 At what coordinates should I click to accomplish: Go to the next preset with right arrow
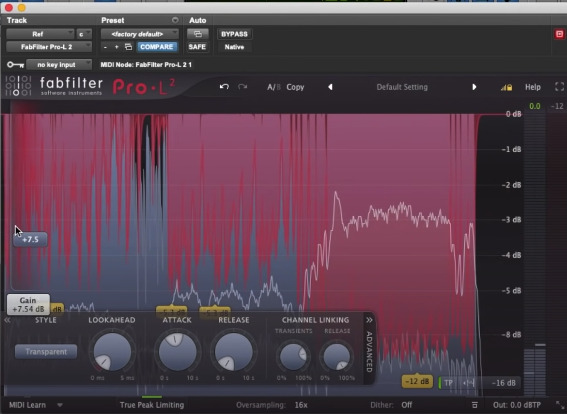[x=474, y=87]
